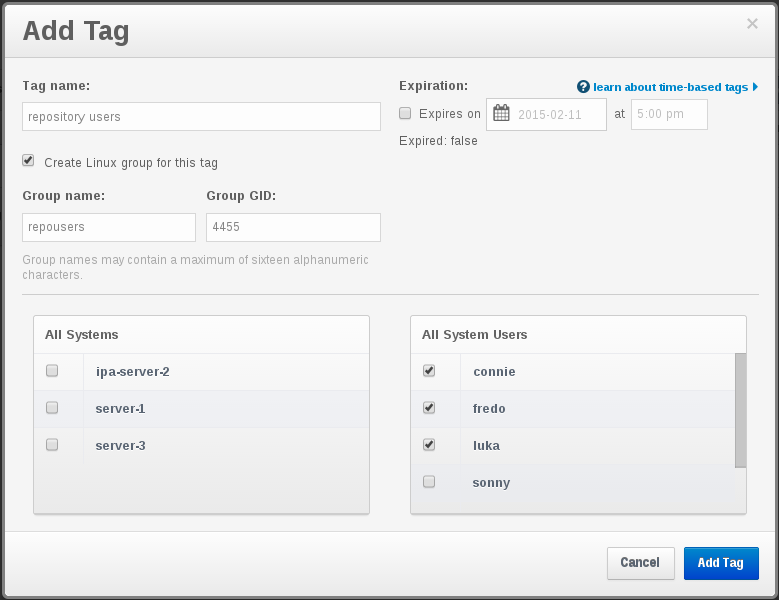This screenshot has width=779, height=600.
Task: Focus the Group name field
Action: (109, 227)
